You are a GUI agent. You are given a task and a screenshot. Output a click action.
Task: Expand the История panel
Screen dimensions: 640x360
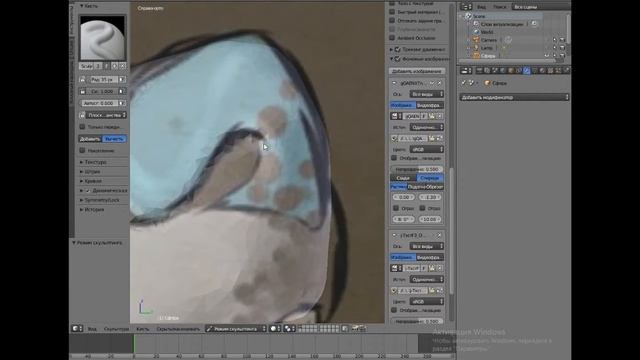(94, 209)
